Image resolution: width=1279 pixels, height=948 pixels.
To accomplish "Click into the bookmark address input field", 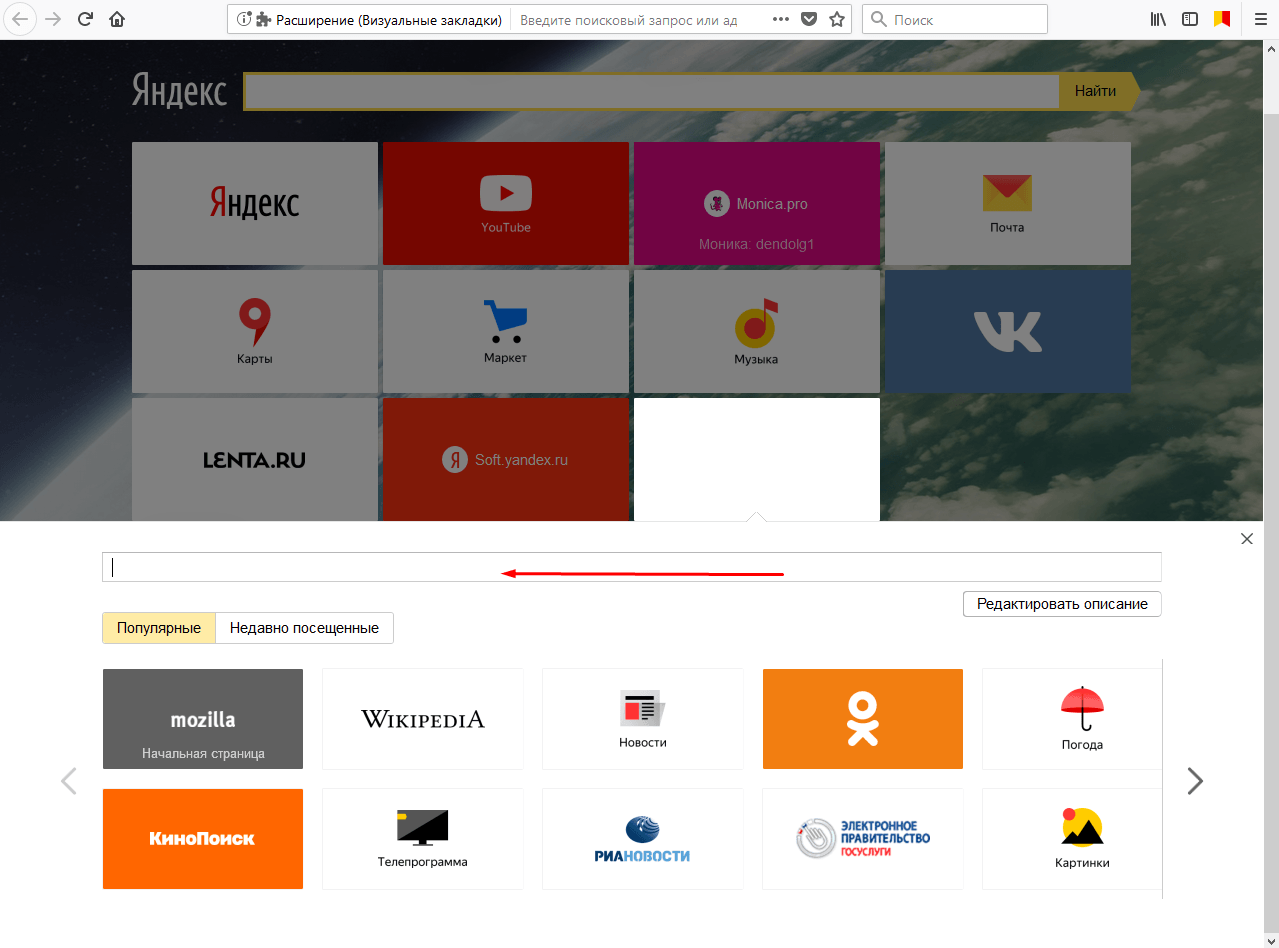I will pyautogui.click(x=632, y=567).
